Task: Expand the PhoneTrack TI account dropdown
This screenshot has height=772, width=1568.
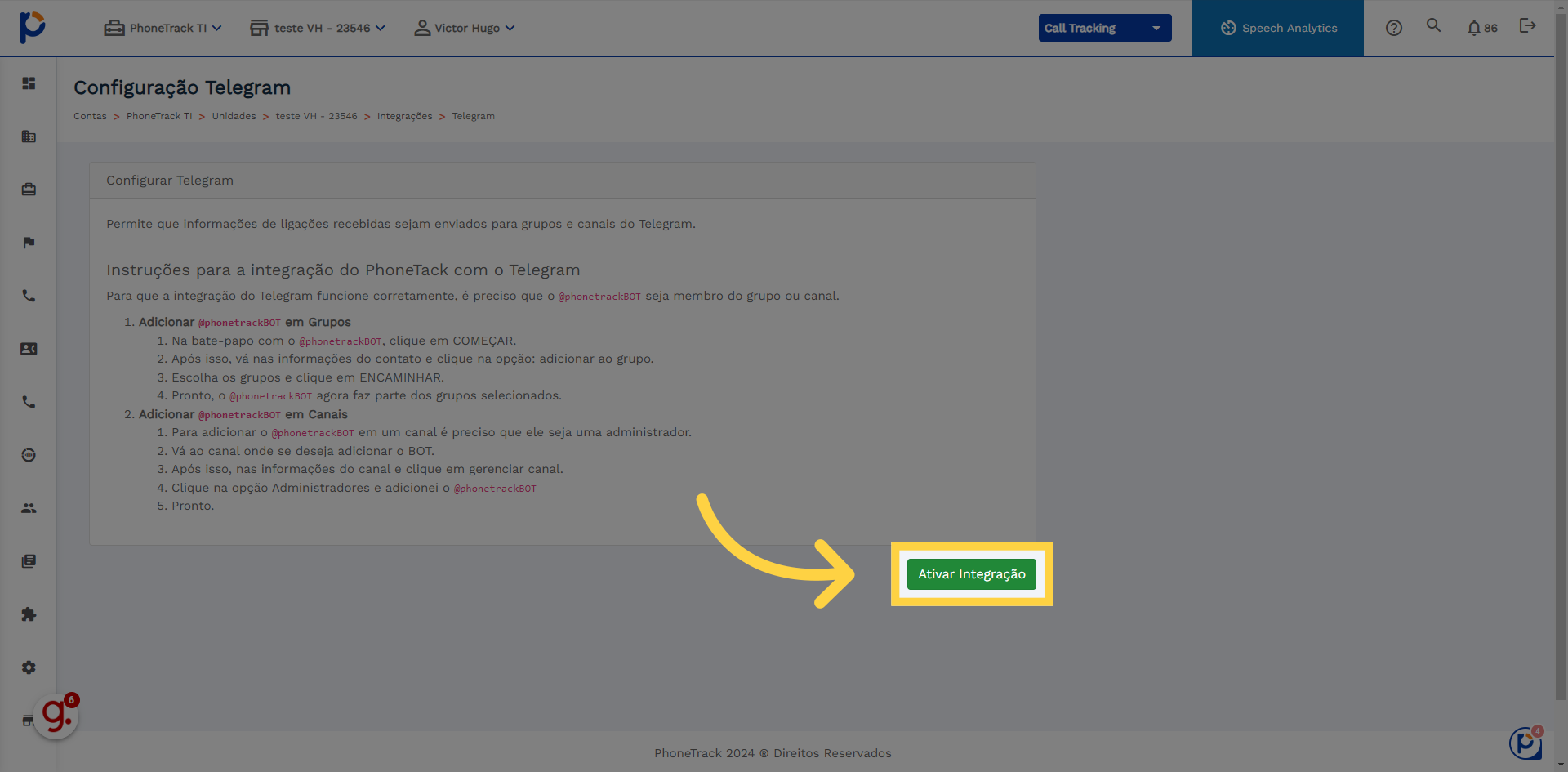Action: point(163,28)
